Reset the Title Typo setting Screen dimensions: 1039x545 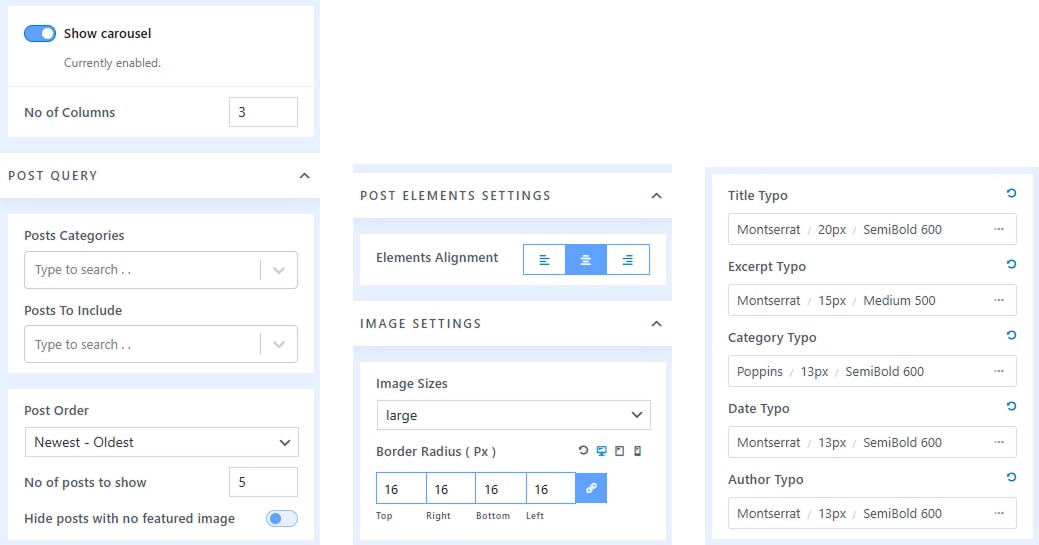click(x=1011, y=194)
